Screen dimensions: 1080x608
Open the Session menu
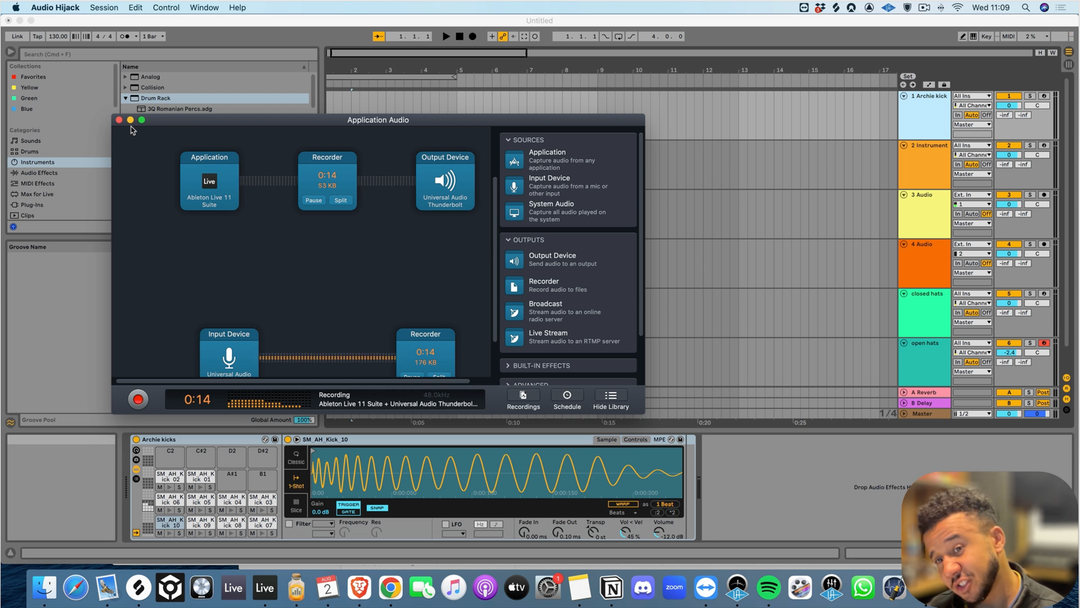coord(104,7)
